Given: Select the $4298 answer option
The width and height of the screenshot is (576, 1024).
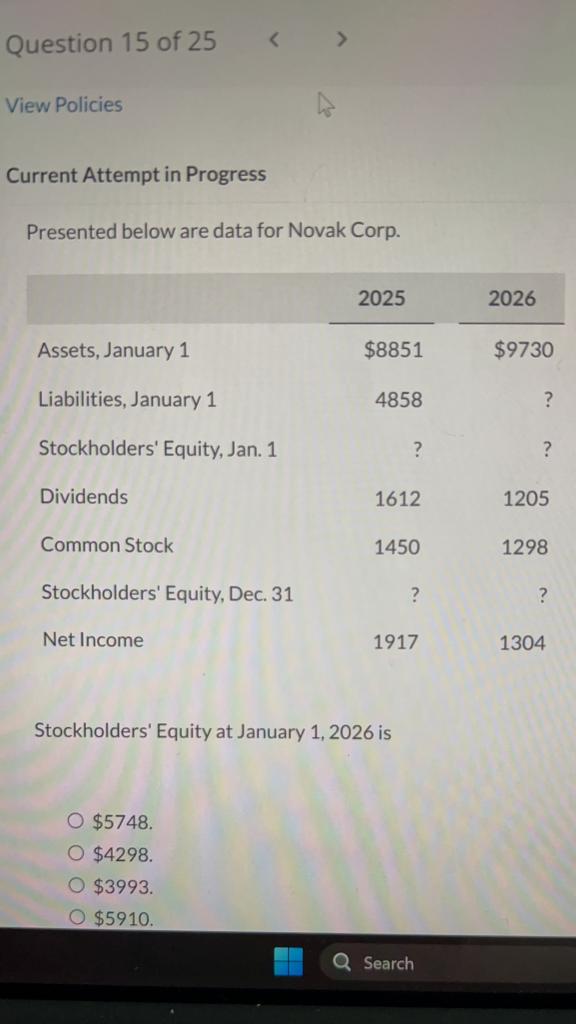Looking at the screenshot, I should 75,853.
